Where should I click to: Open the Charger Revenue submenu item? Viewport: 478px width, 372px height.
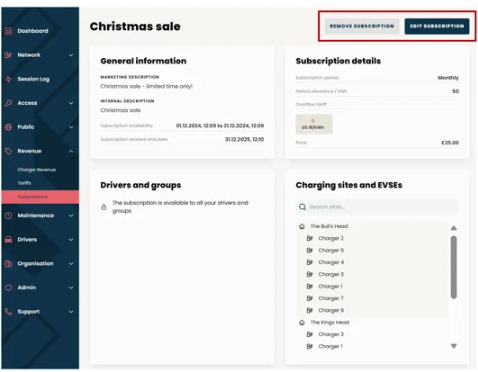37,170
